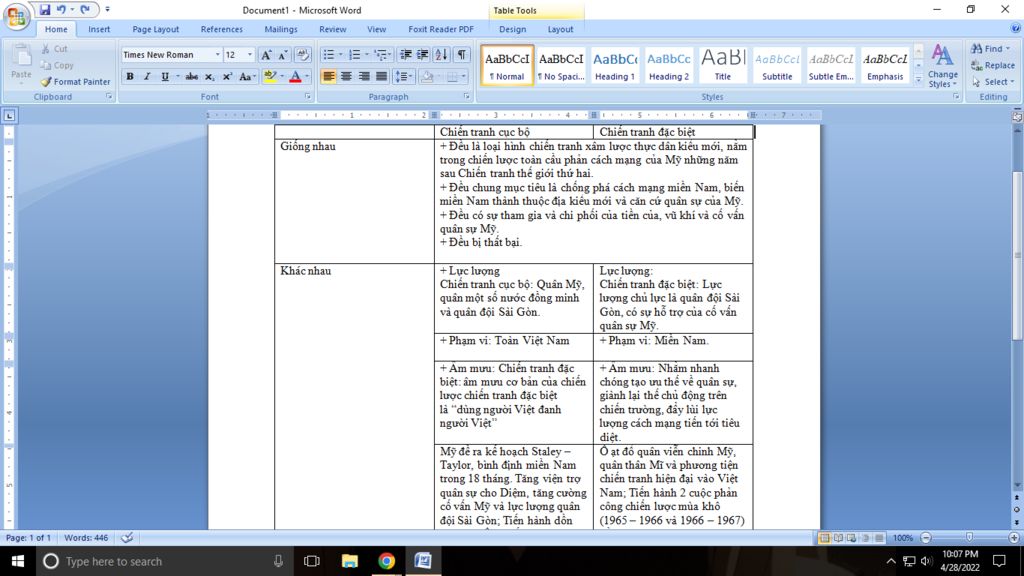Grow font size with the A-up icon
The image size is (1024, 576).
click(x=266, y=55)
